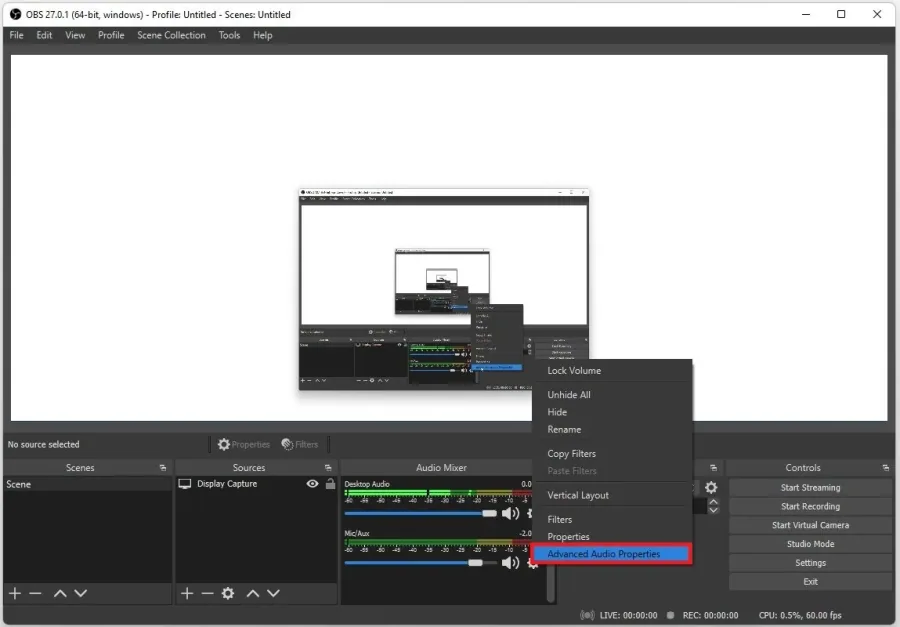
Task: Open the Profile menu
Action: point(111,35)
